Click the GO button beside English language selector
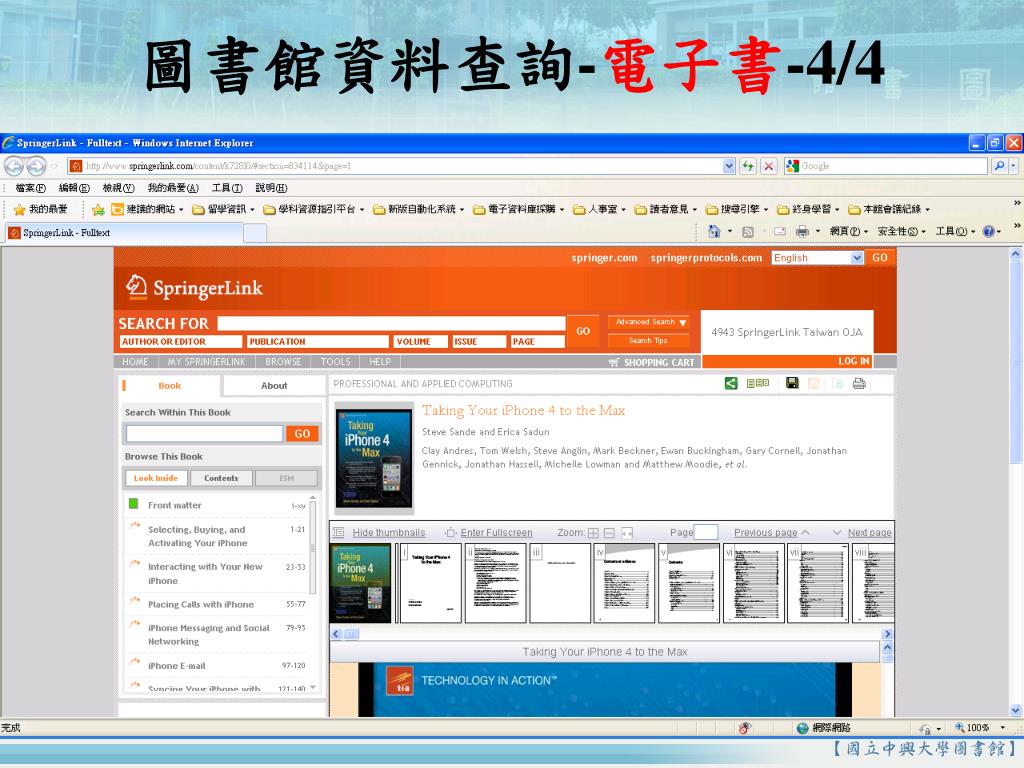The image size is (1024, 768). point(880,258)
